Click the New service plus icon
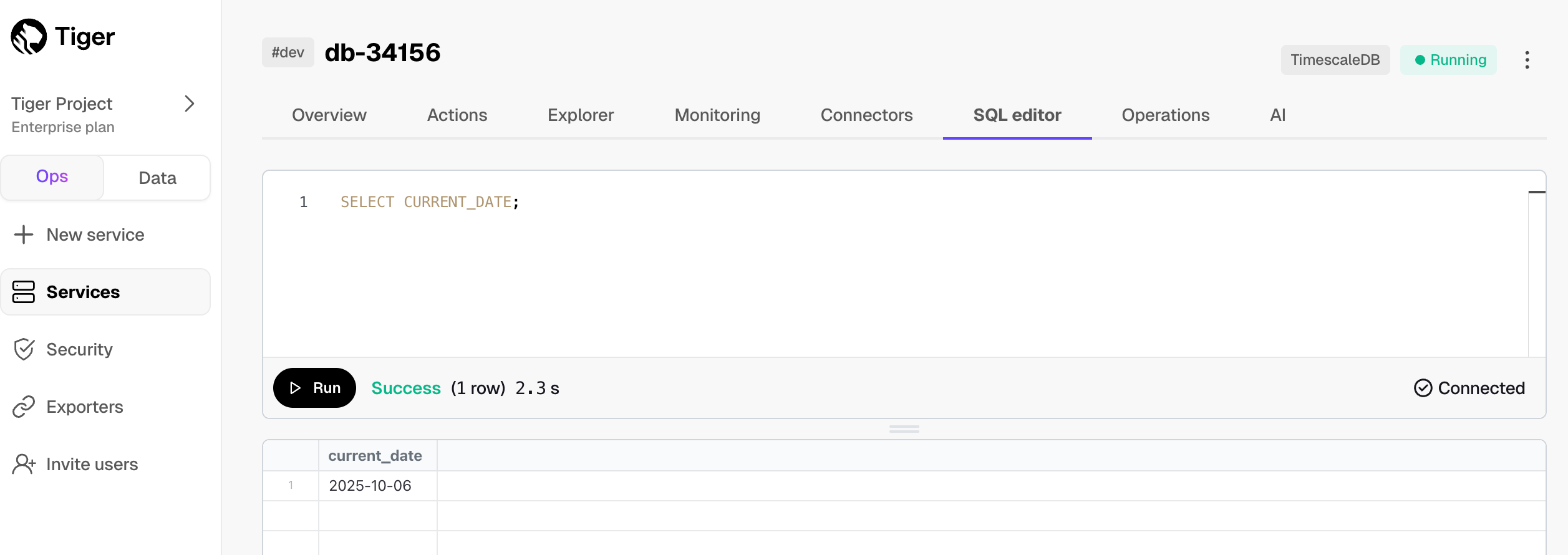The image size is (1568, 555). click(24, 235)
